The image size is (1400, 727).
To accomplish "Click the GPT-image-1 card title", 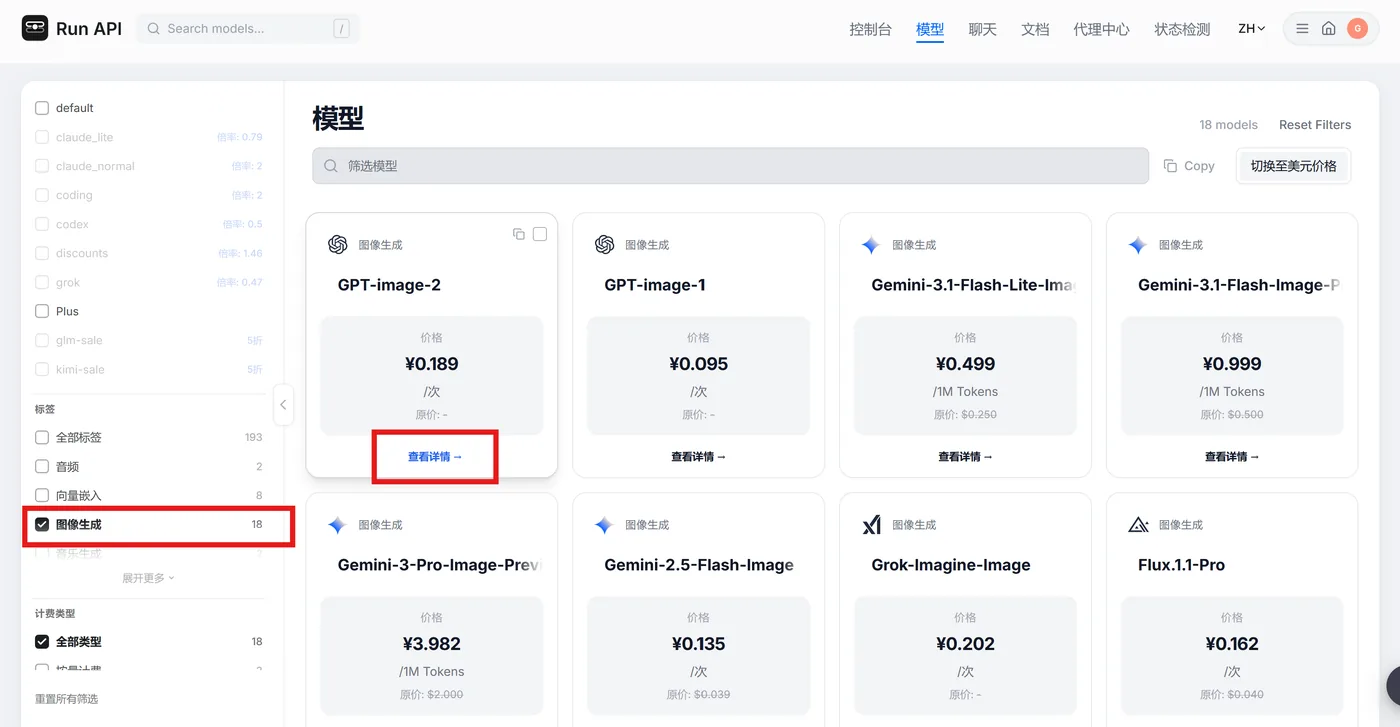I will tap(655, 285).
